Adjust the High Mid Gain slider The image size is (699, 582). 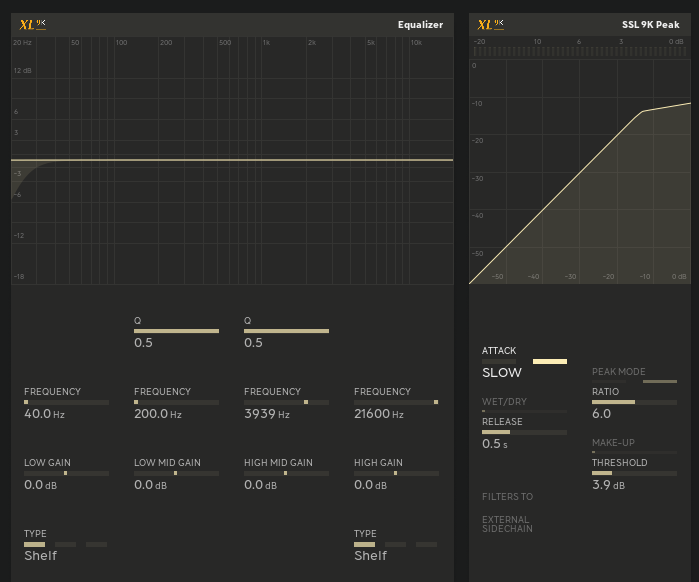click(286, 473)
